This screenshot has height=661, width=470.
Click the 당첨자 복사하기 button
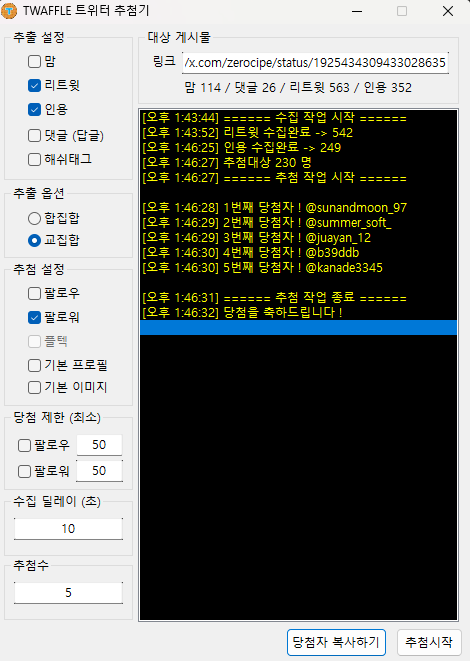tap(336, 642)
